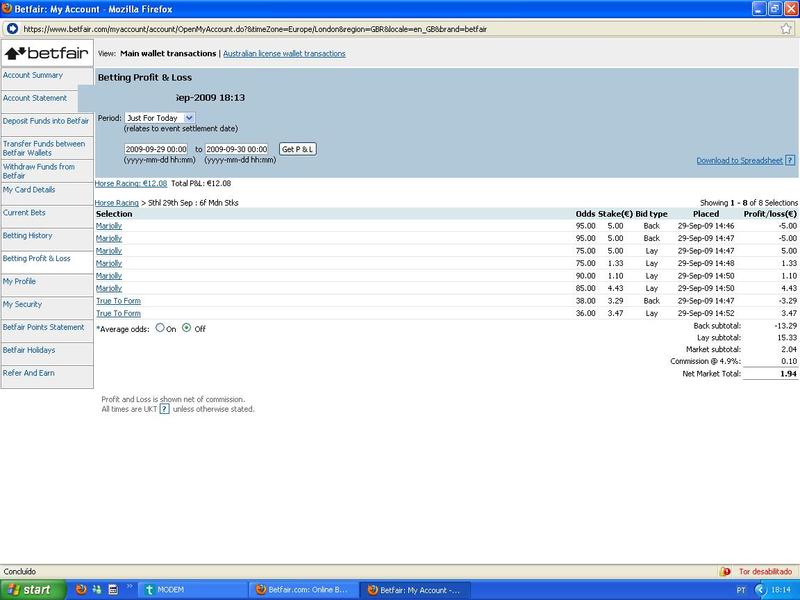Switch to Betfair: My Account taskbar window
800x600 pixels.
tap(414, 590)
